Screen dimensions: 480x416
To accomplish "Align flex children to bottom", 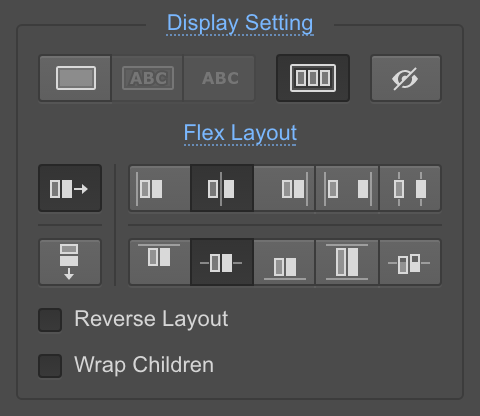I will click(x=284, y=262).
